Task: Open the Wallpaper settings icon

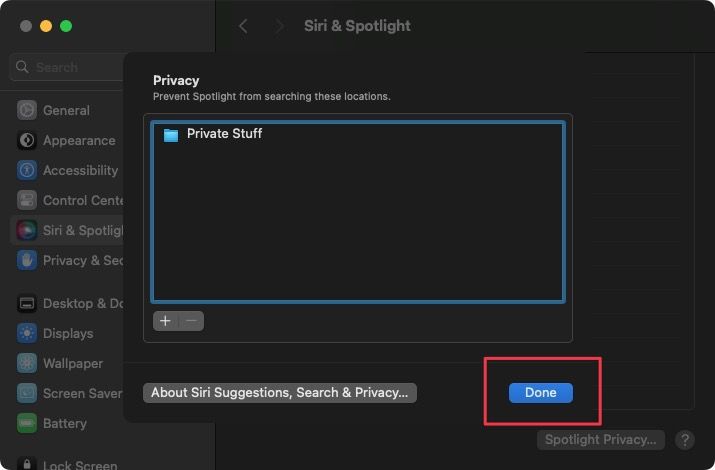Action: click(26, 363)
